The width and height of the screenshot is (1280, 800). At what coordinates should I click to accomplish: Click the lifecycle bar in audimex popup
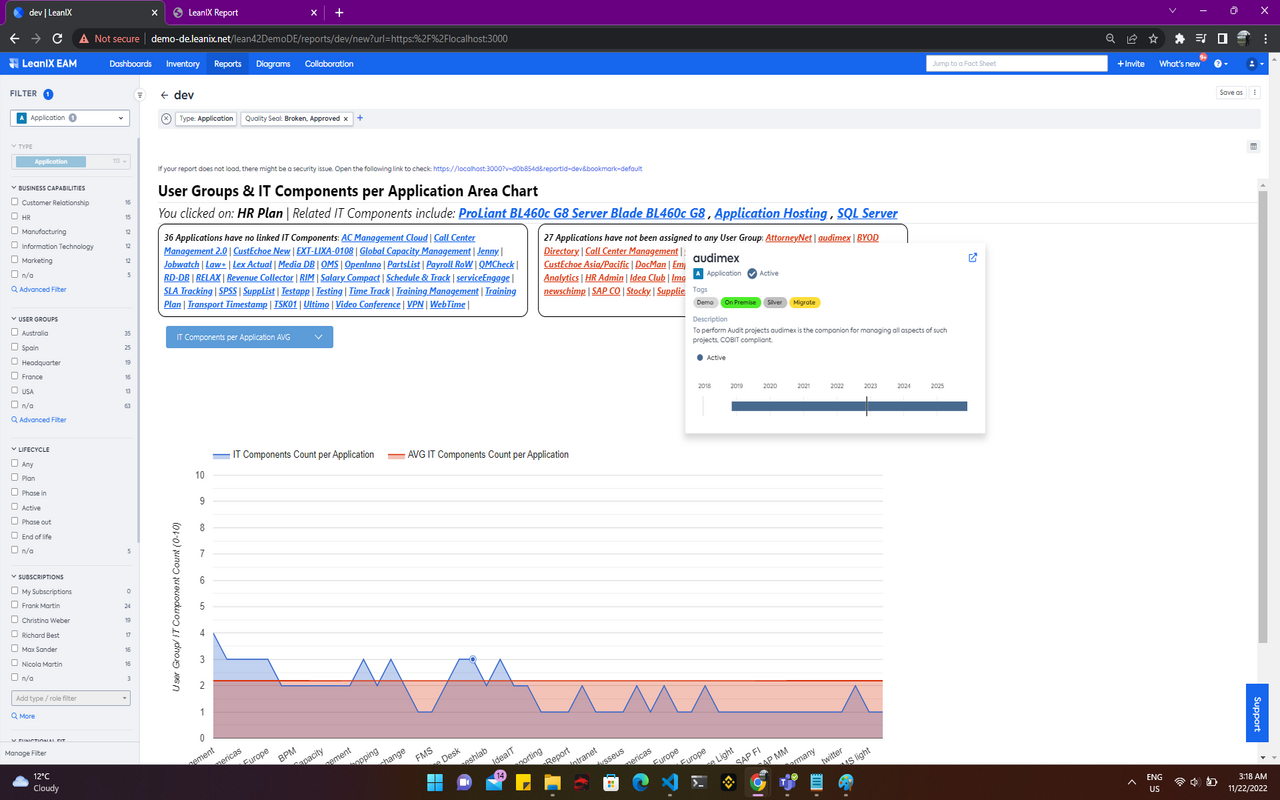(x=849, y=406)
